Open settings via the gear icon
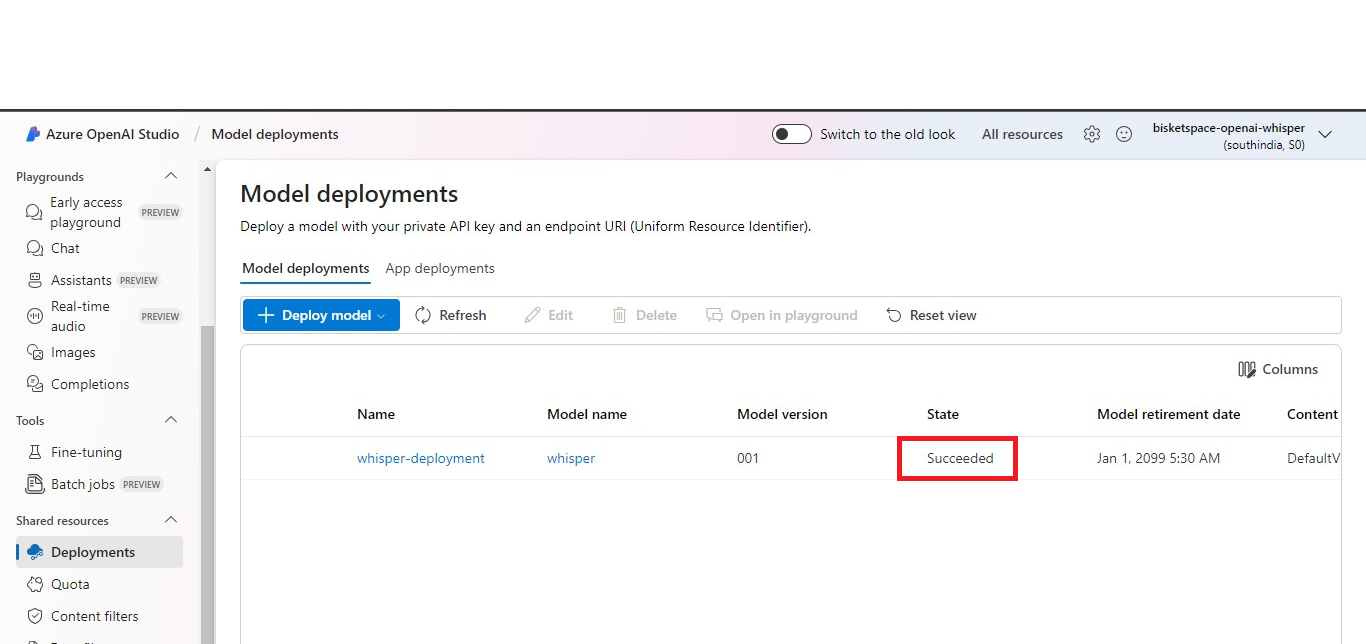 (1092, 134)
